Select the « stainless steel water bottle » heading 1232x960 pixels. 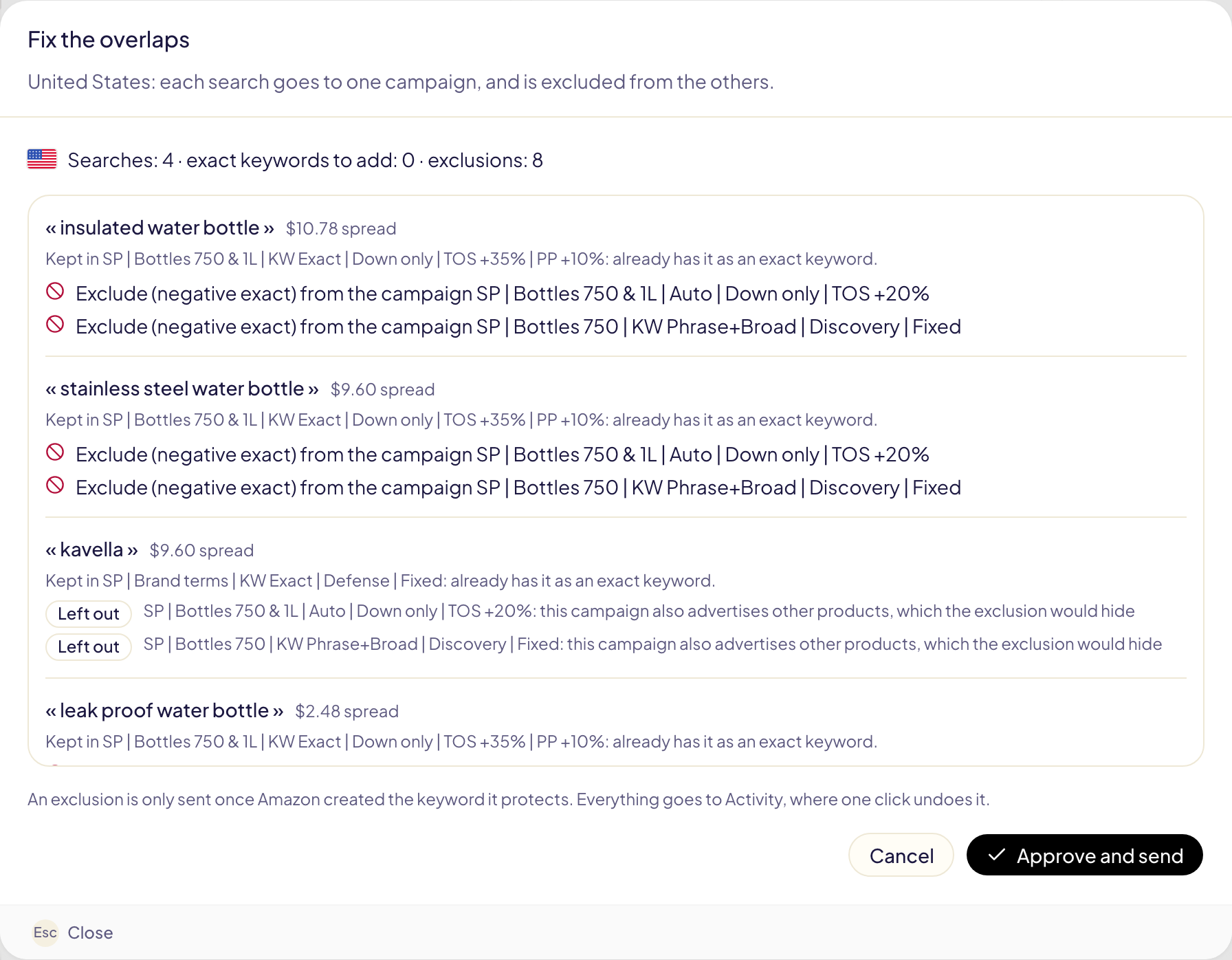(182, 389)
